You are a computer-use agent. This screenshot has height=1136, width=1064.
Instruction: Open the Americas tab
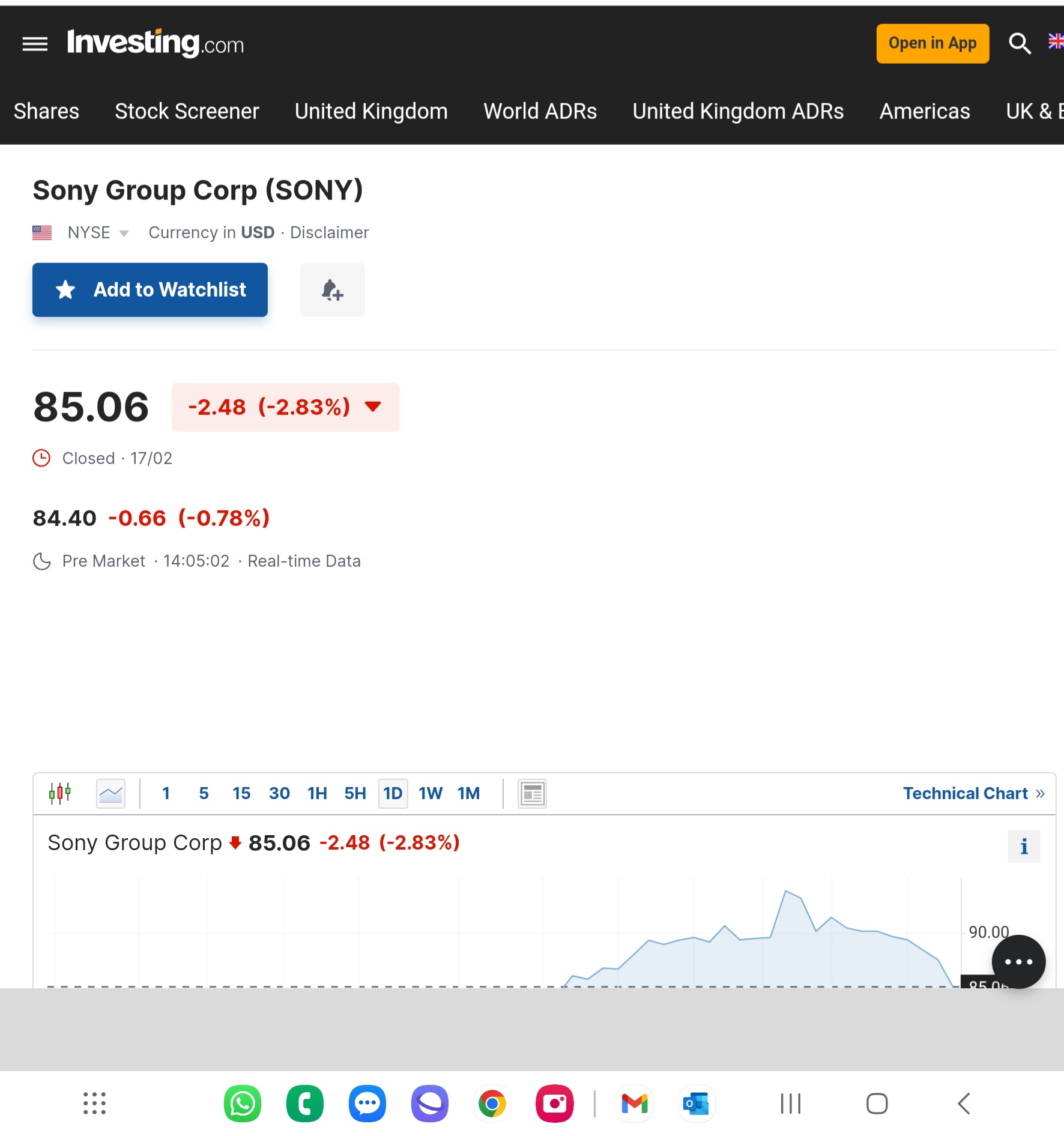tap(925, 111)
